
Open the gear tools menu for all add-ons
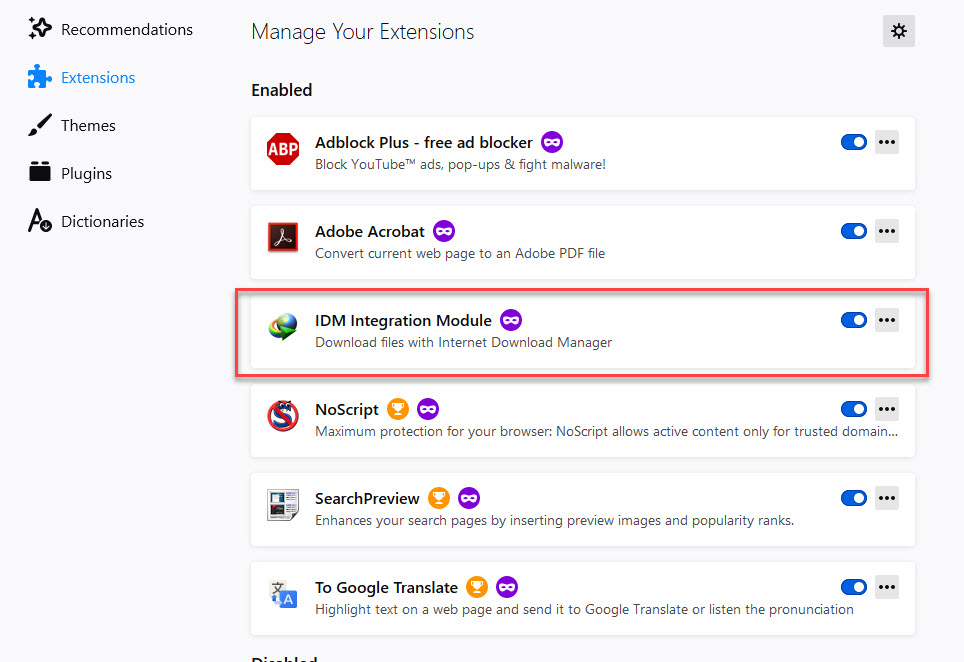[x=899, y=31]
